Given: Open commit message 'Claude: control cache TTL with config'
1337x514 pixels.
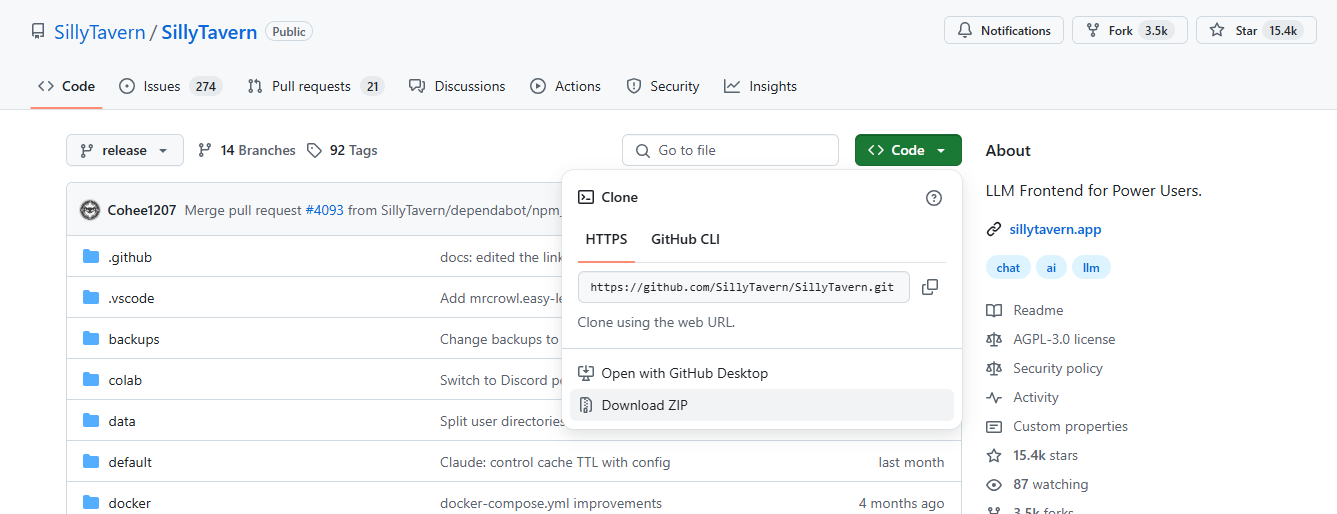Looking at the screenshot, I should coord(555,462).
